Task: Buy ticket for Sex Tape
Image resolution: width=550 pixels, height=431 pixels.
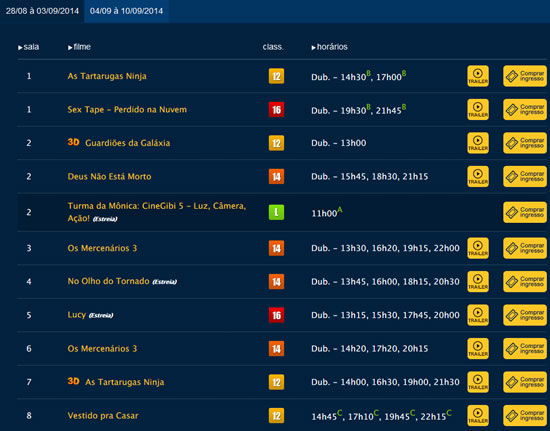Action: point(525,109)
